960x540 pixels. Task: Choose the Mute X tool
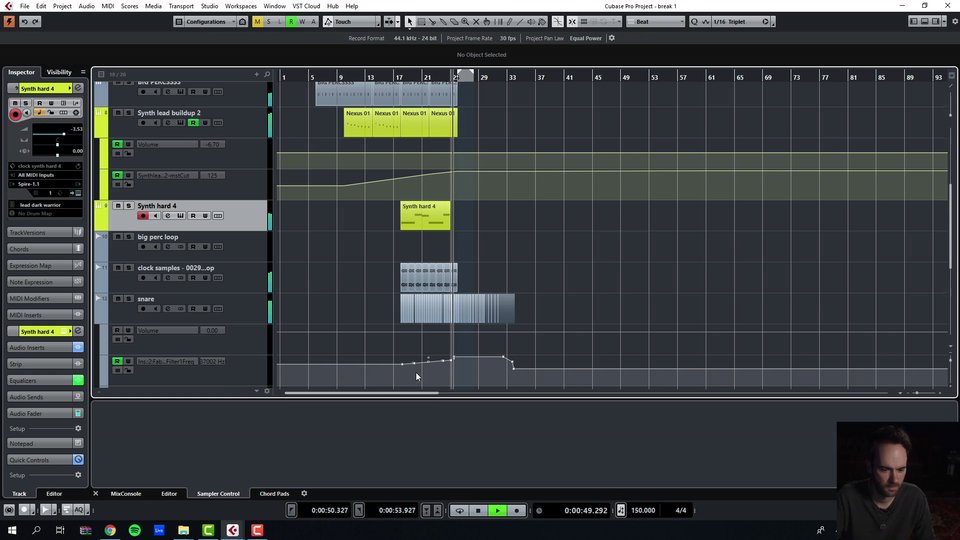pos(476,21)
